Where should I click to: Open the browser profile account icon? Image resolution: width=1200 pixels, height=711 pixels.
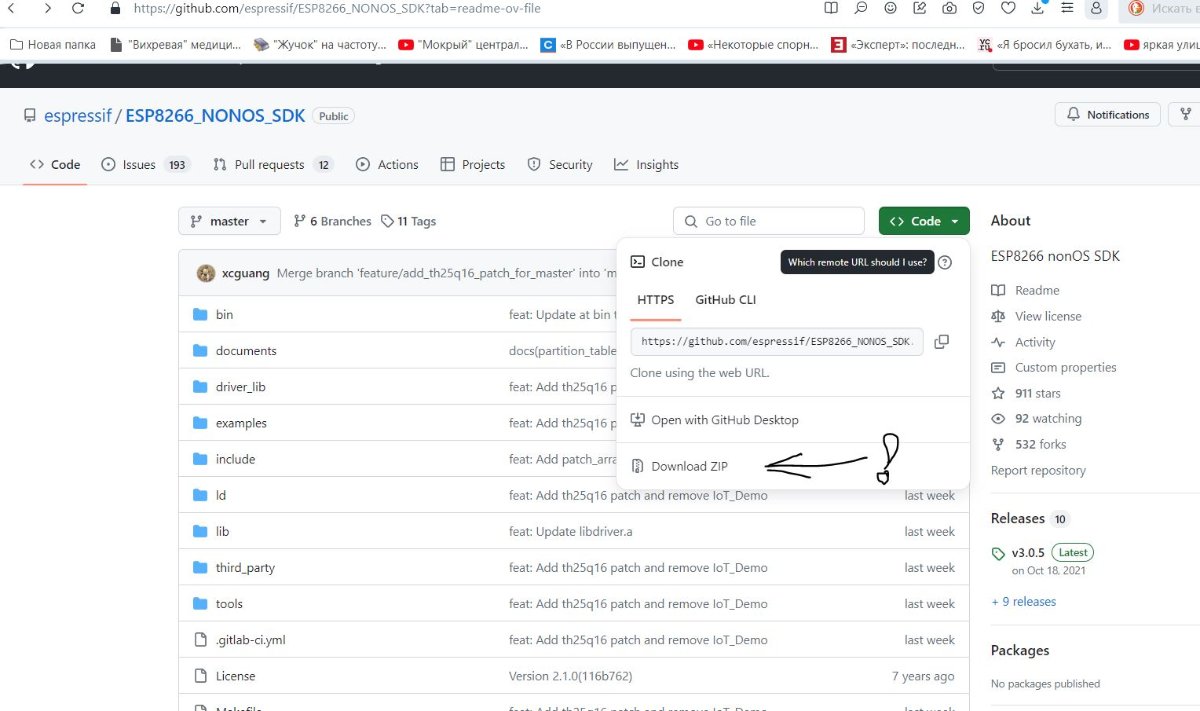pyautogui.click(x=1097, y=8)
